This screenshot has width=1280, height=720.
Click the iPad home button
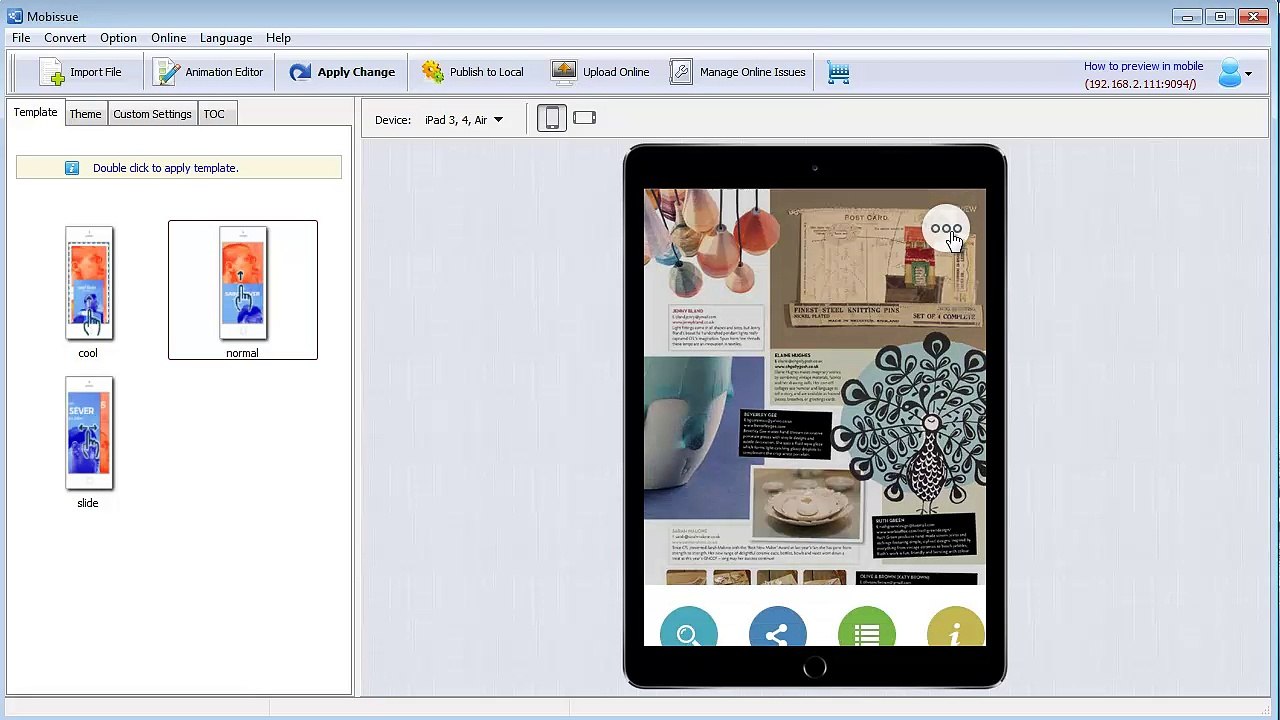[x=815, y=668]
